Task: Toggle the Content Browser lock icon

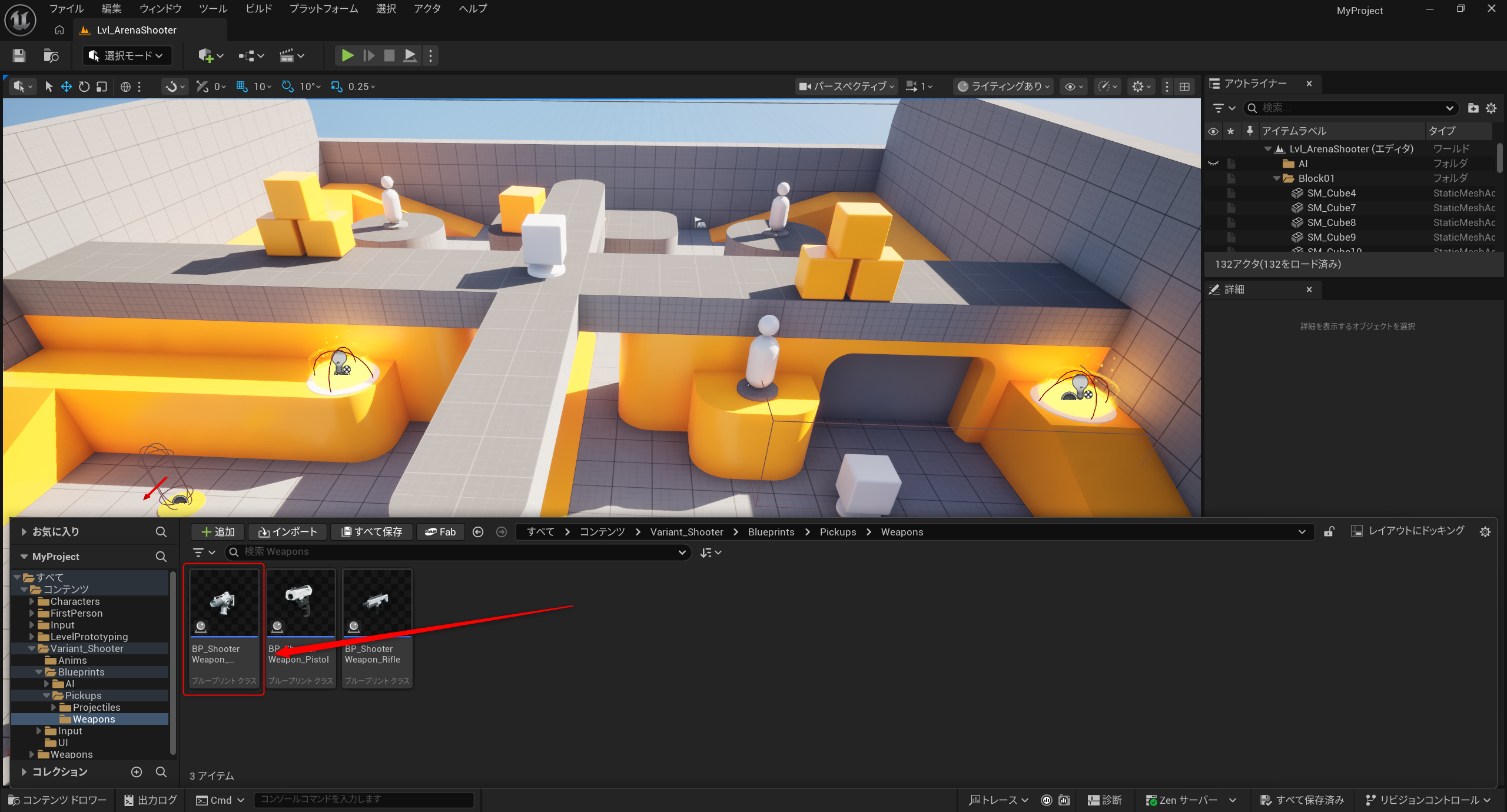Action: pyautogui.click(x=1329, y=531)
